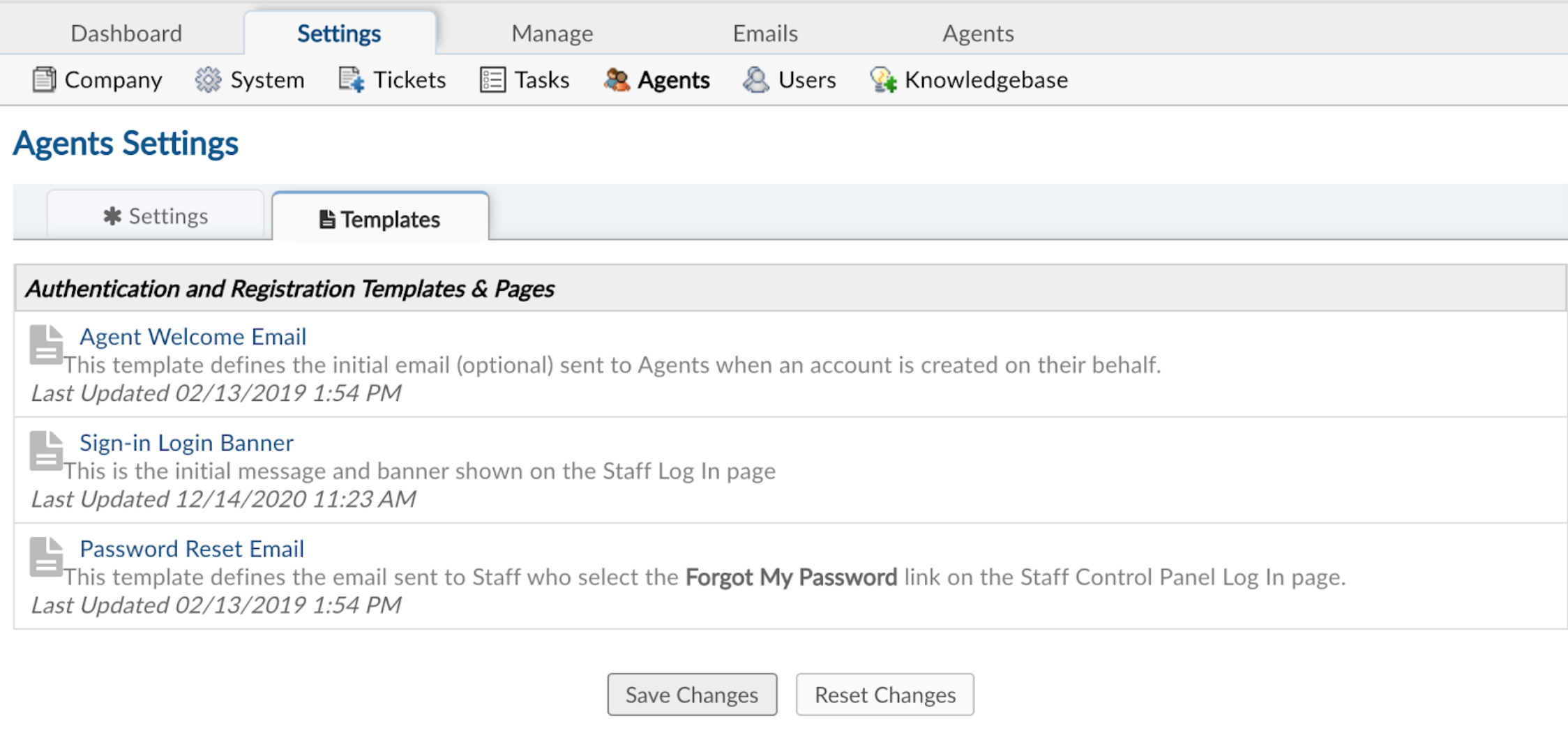Click the Reset Changes button
This screenshot has height=756, width=1568.
tap(884, 694)
